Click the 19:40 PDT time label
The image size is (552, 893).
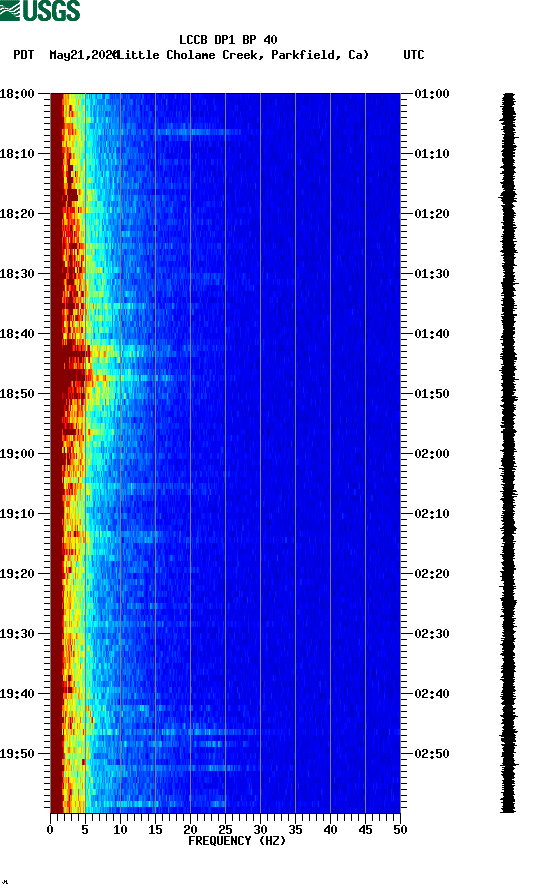(17, 694)
